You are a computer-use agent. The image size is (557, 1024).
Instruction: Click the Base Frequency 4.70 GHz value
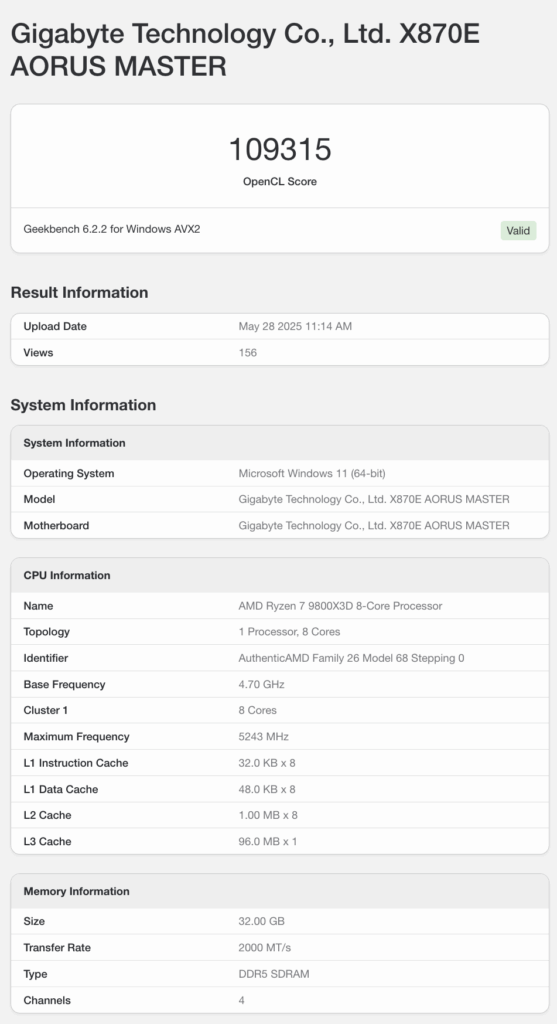coord(261,684)
